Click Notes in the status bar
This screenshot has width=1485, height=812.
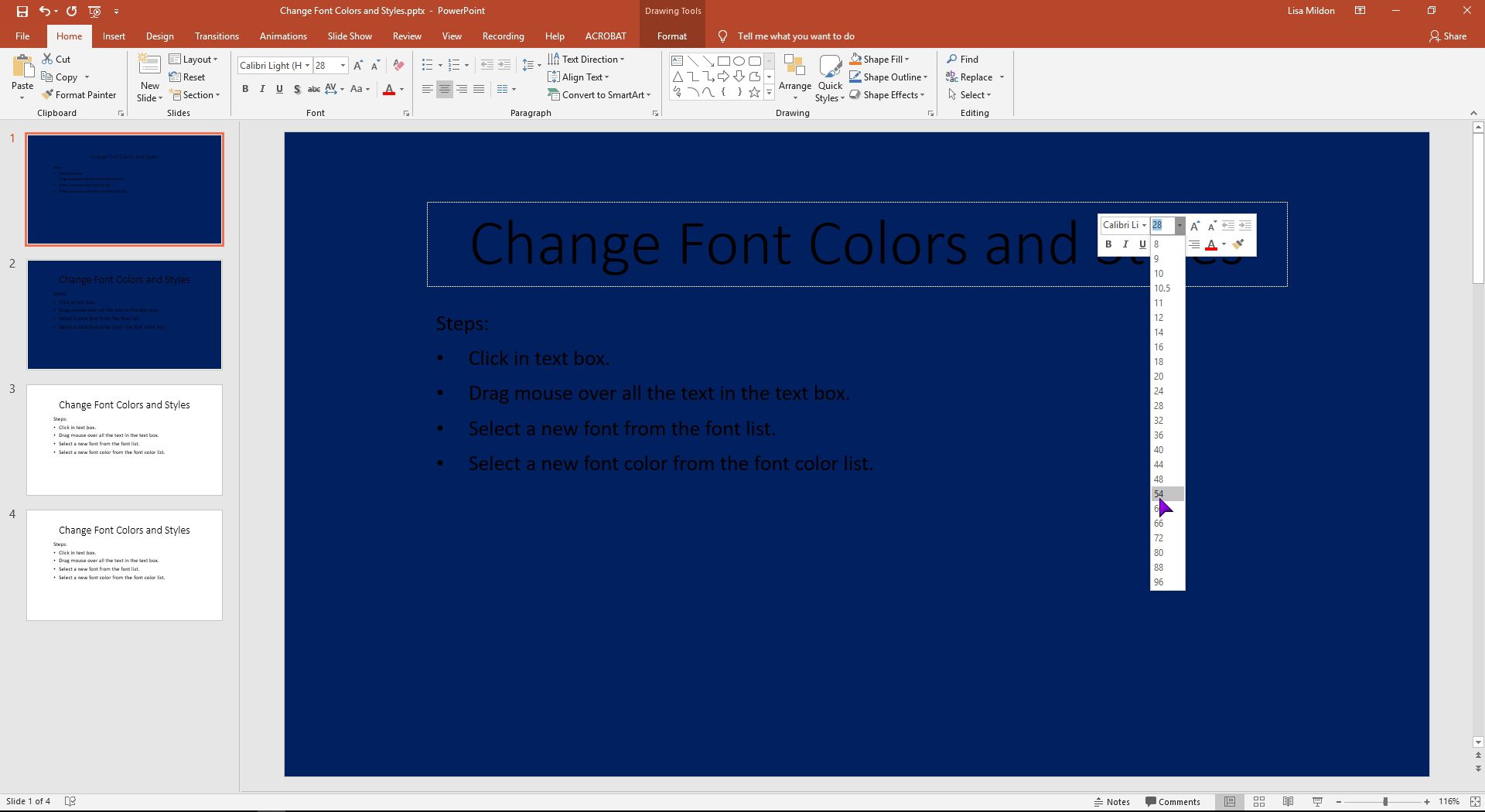pos(1112,802)
